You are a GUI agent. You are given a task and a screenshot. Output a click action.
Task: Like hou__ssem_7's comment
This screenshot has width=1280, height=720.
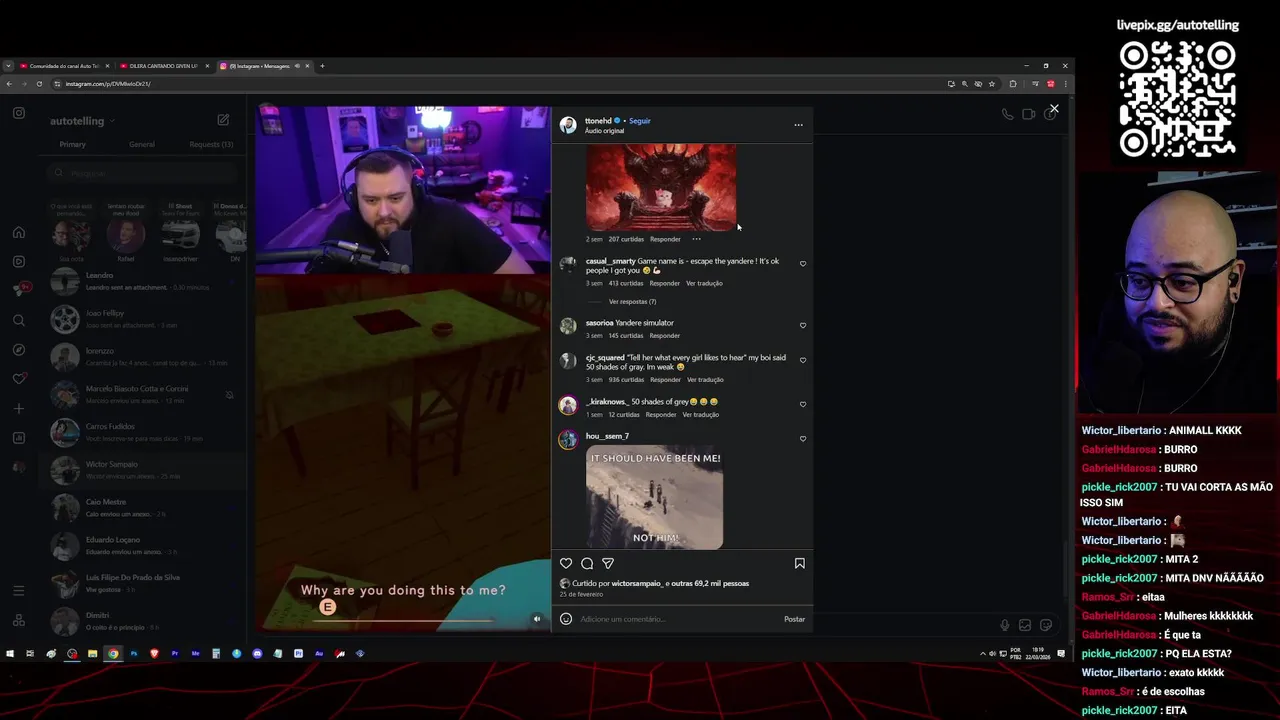point(803,439)
